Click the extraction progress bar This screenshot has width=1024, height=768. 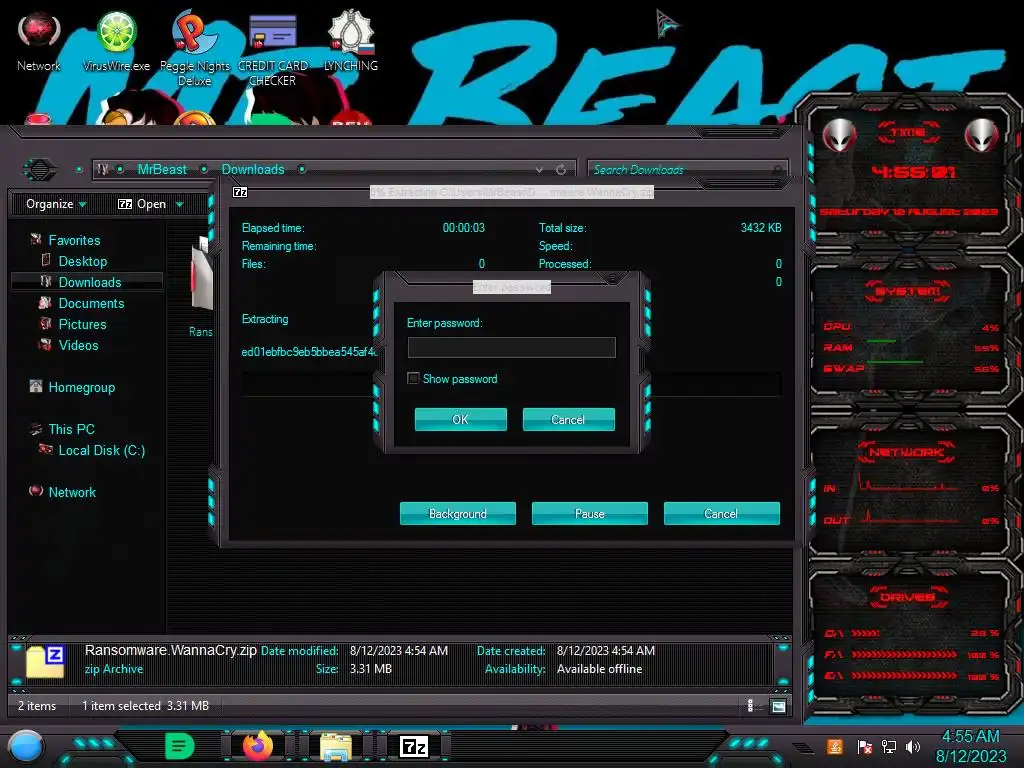point(511,384)
